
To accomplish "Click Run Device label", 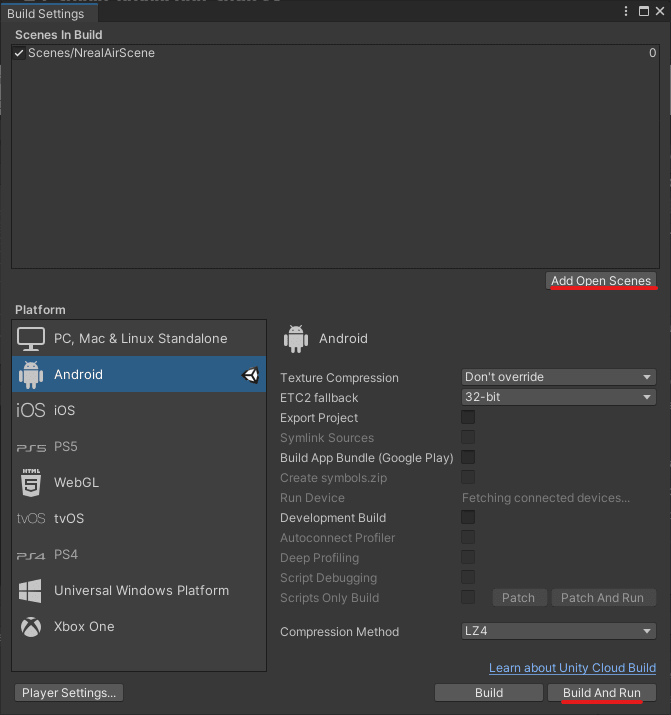I will point(312,498).
